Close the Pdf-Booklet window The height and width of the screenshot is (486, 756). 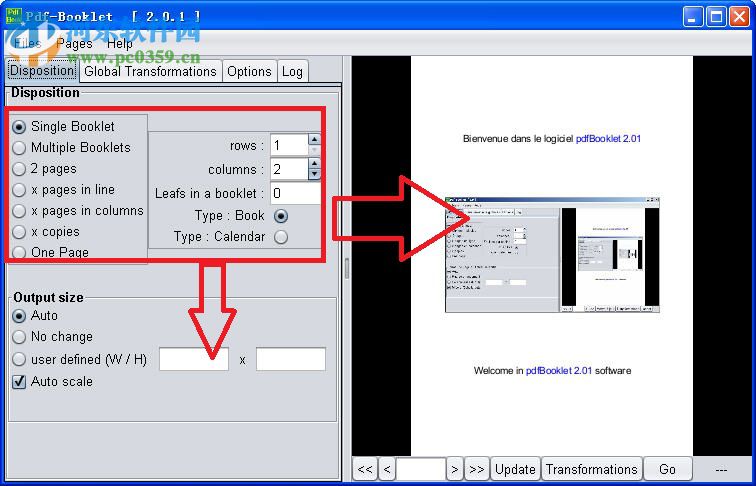click(739, 17)
